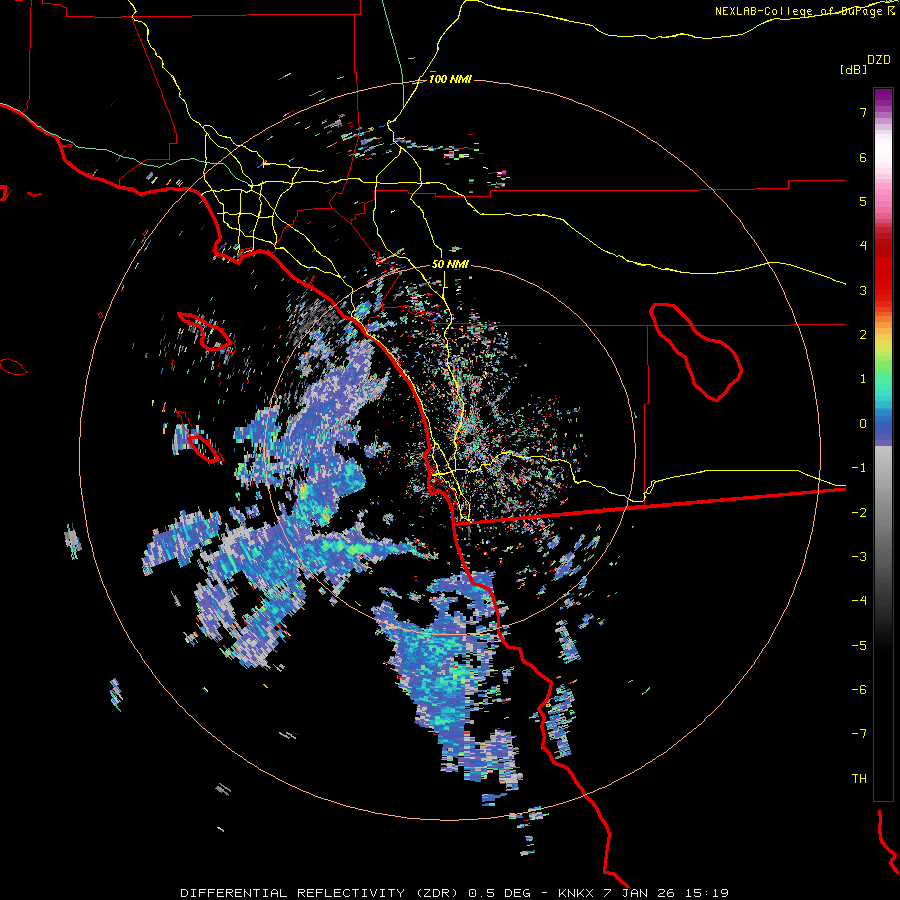Click the 2 value on the color scale

(863, 335)
